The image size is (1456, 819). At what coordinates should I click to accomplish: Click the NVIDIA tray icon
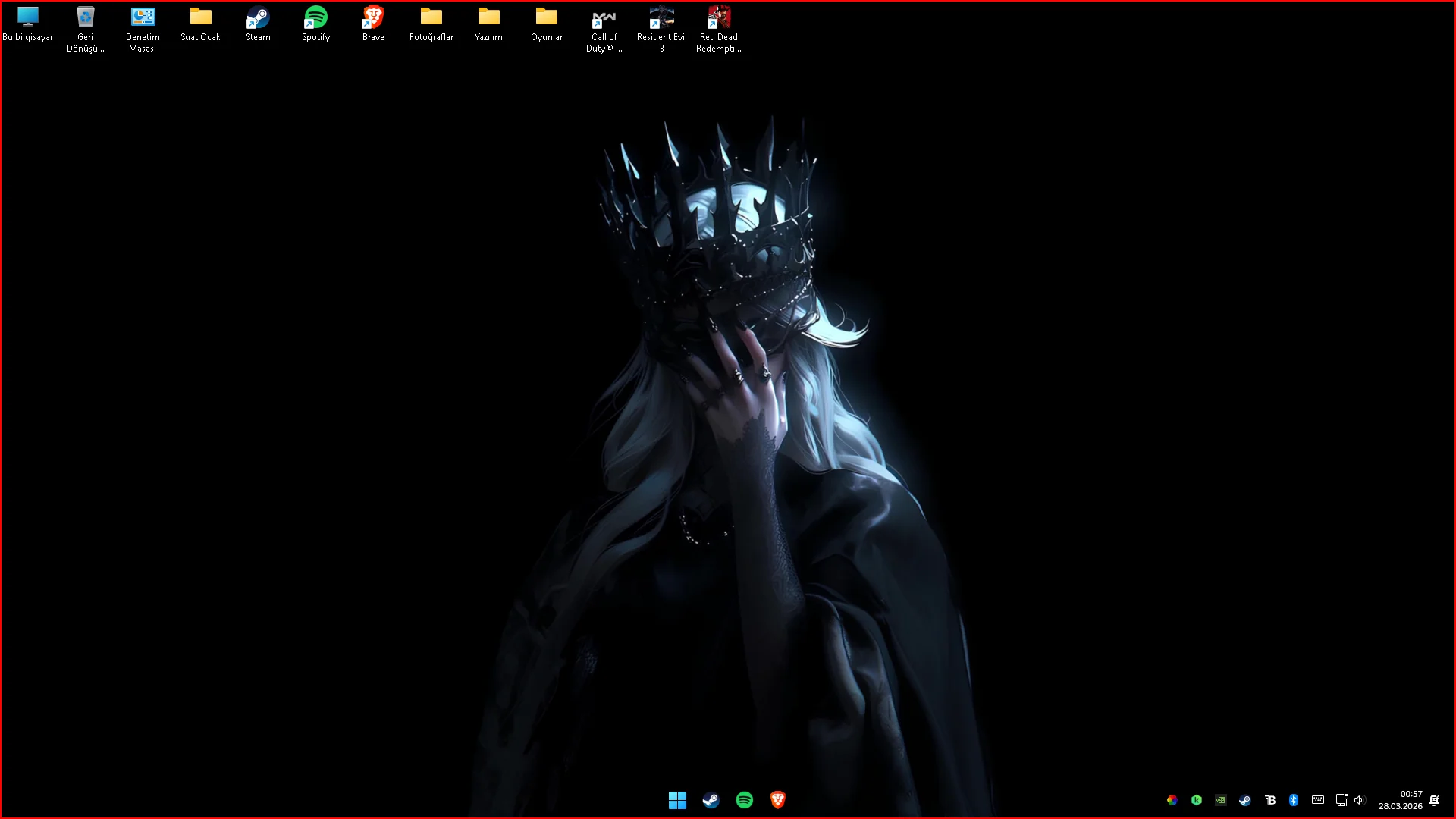coord(1220,800)
